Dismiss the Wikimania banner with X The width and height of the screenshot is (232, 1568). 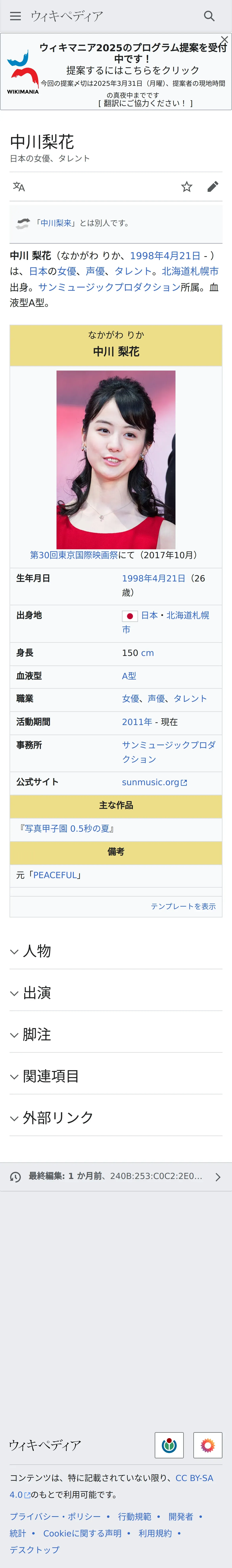[x=224, y=40]
